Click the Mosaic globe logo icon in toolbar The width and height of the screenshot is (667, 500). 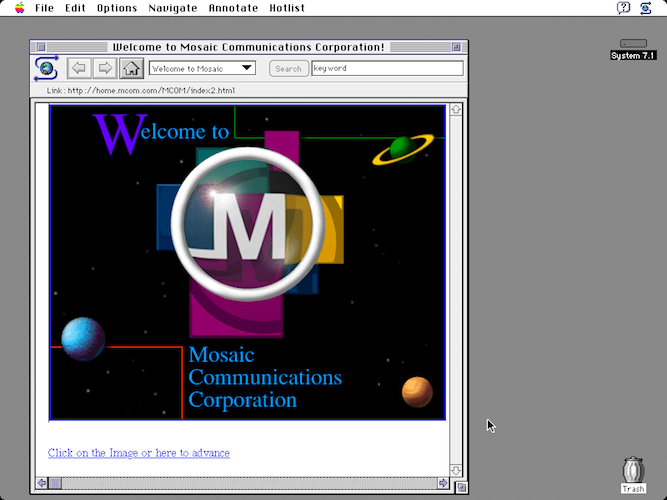pyautogui.click(x=46, y=68)
